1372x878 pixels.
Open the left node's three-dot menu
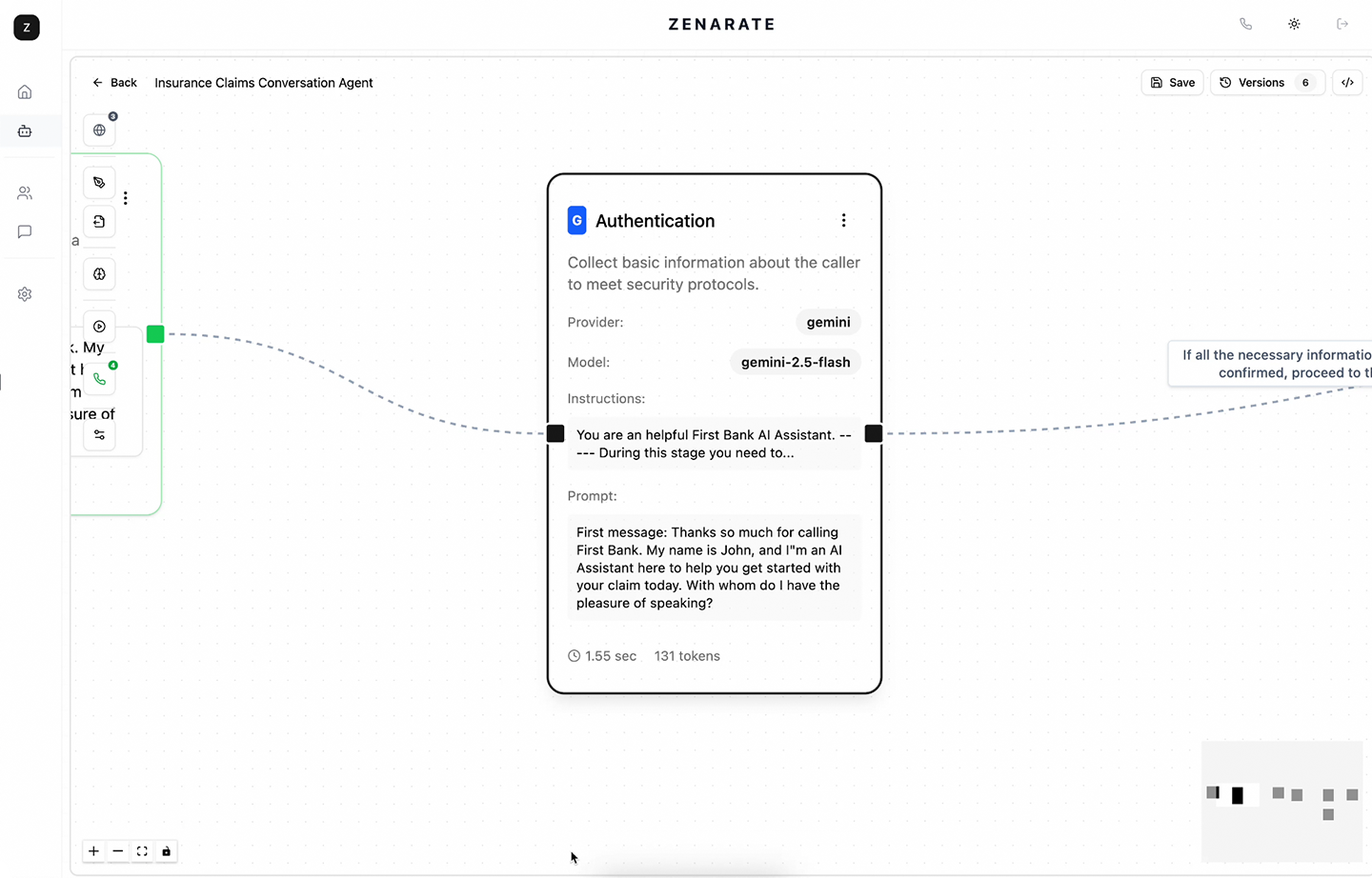point(126,198)
